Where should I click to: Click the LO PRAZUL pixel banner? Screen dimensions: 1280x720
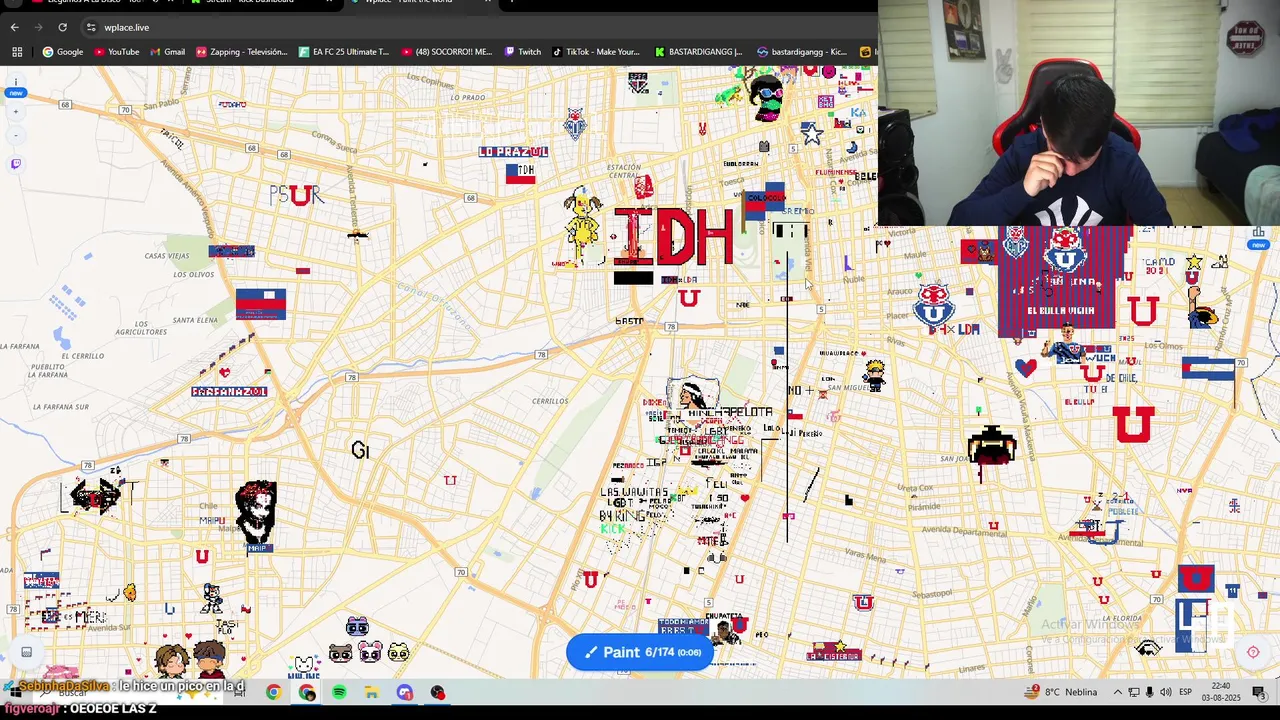click(513, 152)
